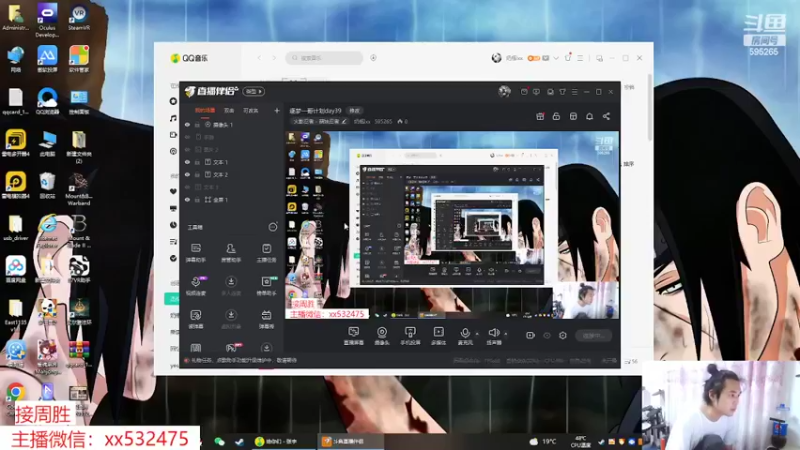
Task: Toggle visibility of 摄像头 1 source
Action: pos(187,124)
